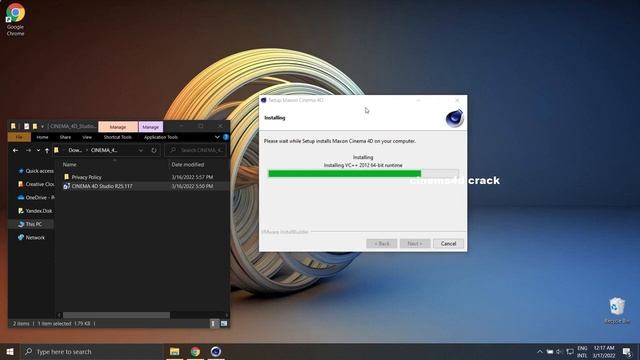Open the View ribbon tab
The image size is (640, 360).
coord(87,137)
